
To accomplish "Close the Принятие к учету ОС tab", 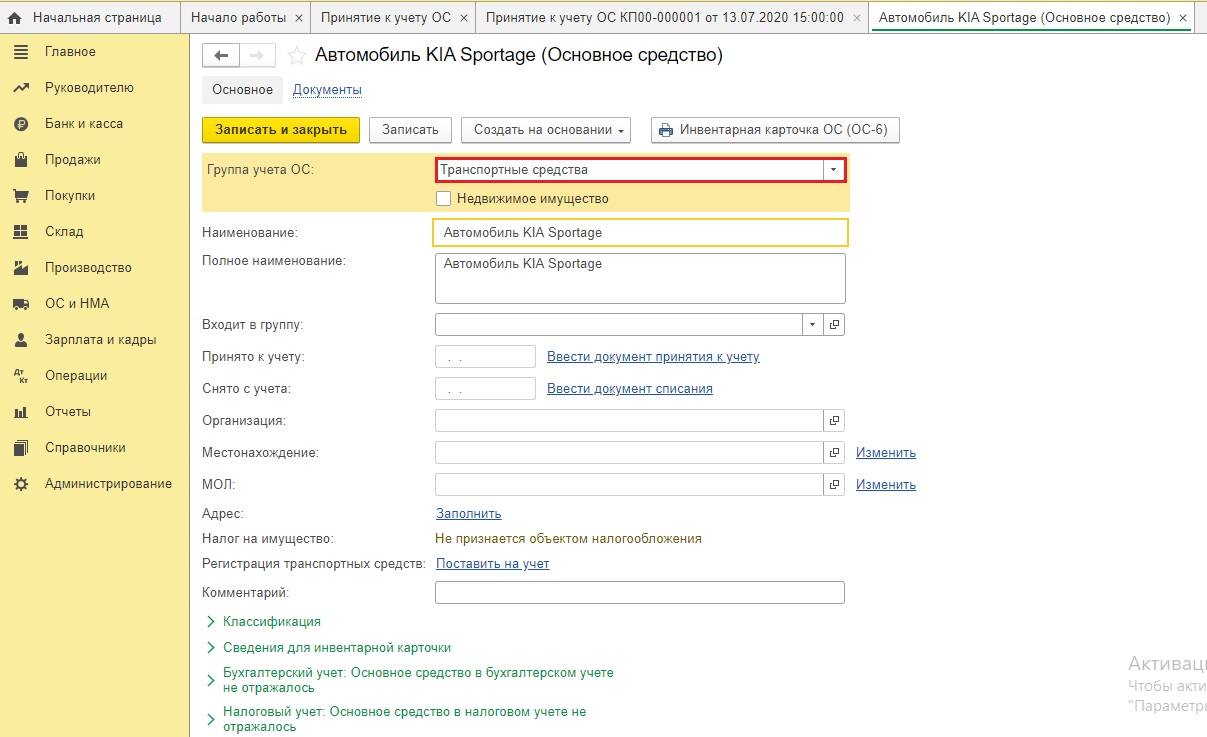I will (x=465, y=18).
